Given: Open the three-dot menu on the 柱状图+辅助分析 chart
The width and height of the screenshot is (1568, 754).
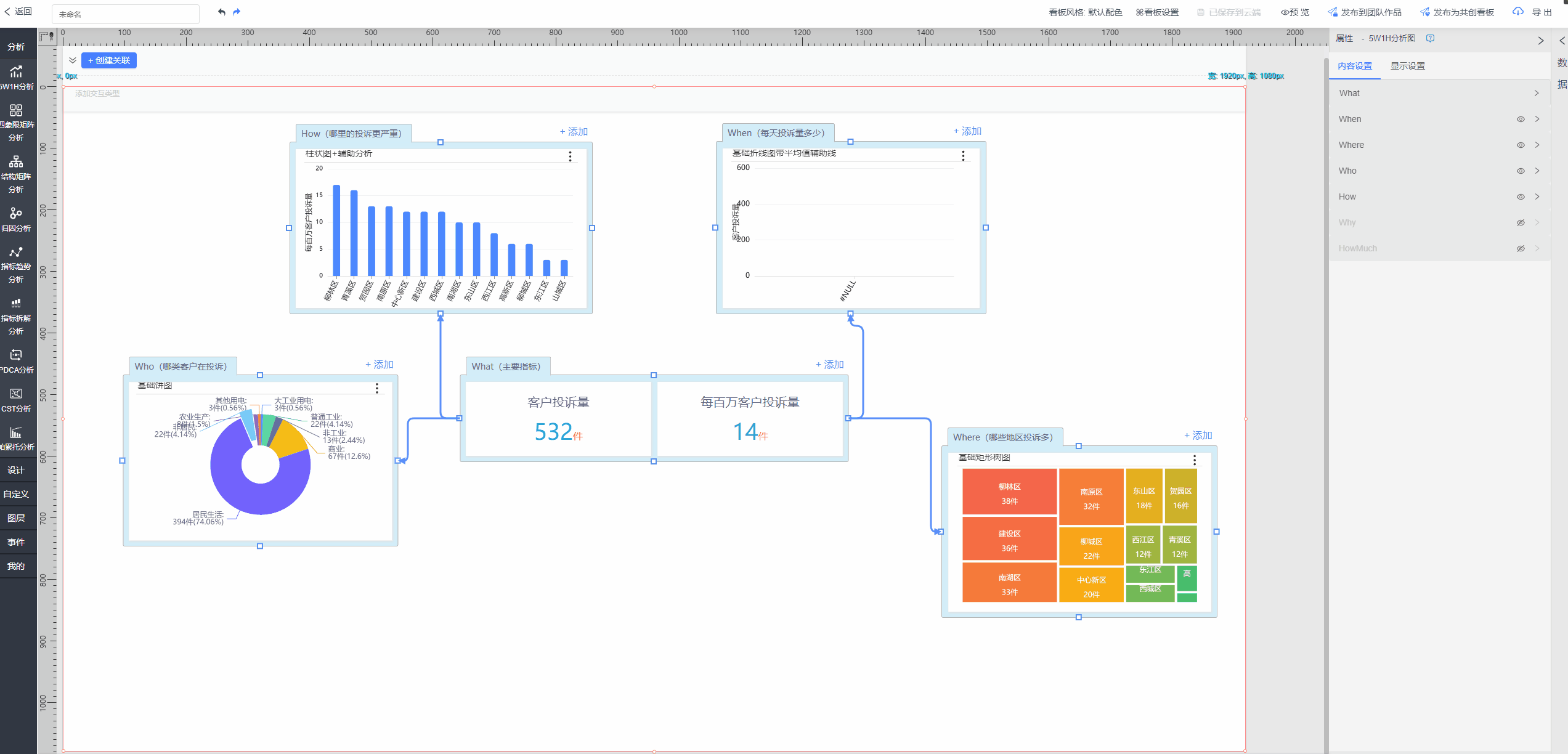Looking at the screenshot, I should (570, 156).
